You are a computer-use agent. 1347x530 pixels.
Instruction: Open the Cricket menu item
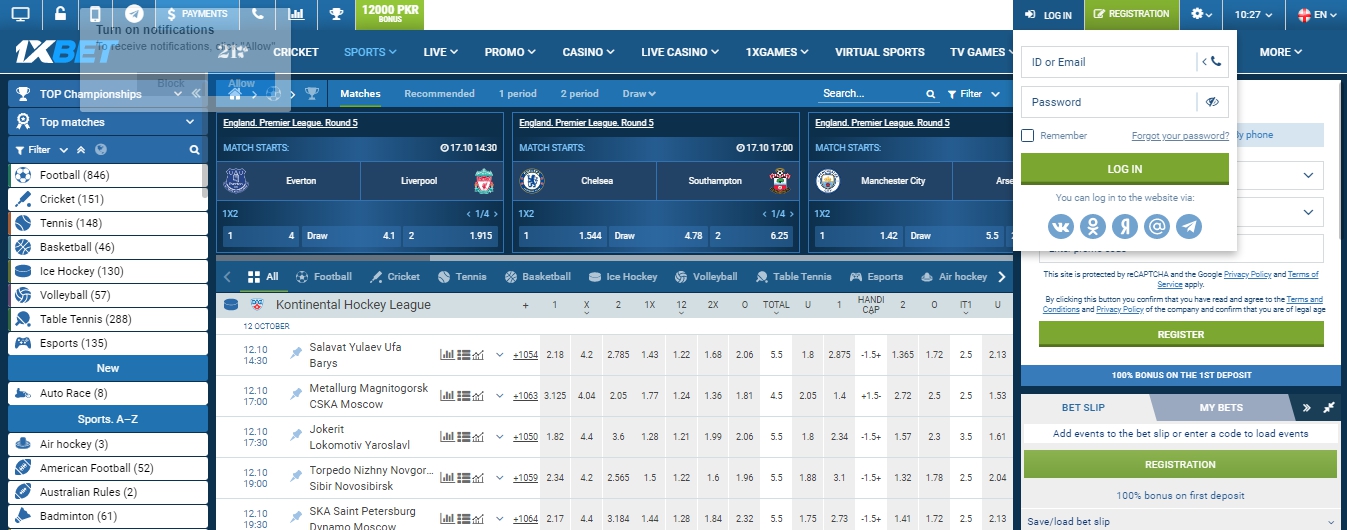tap(296, 52)
